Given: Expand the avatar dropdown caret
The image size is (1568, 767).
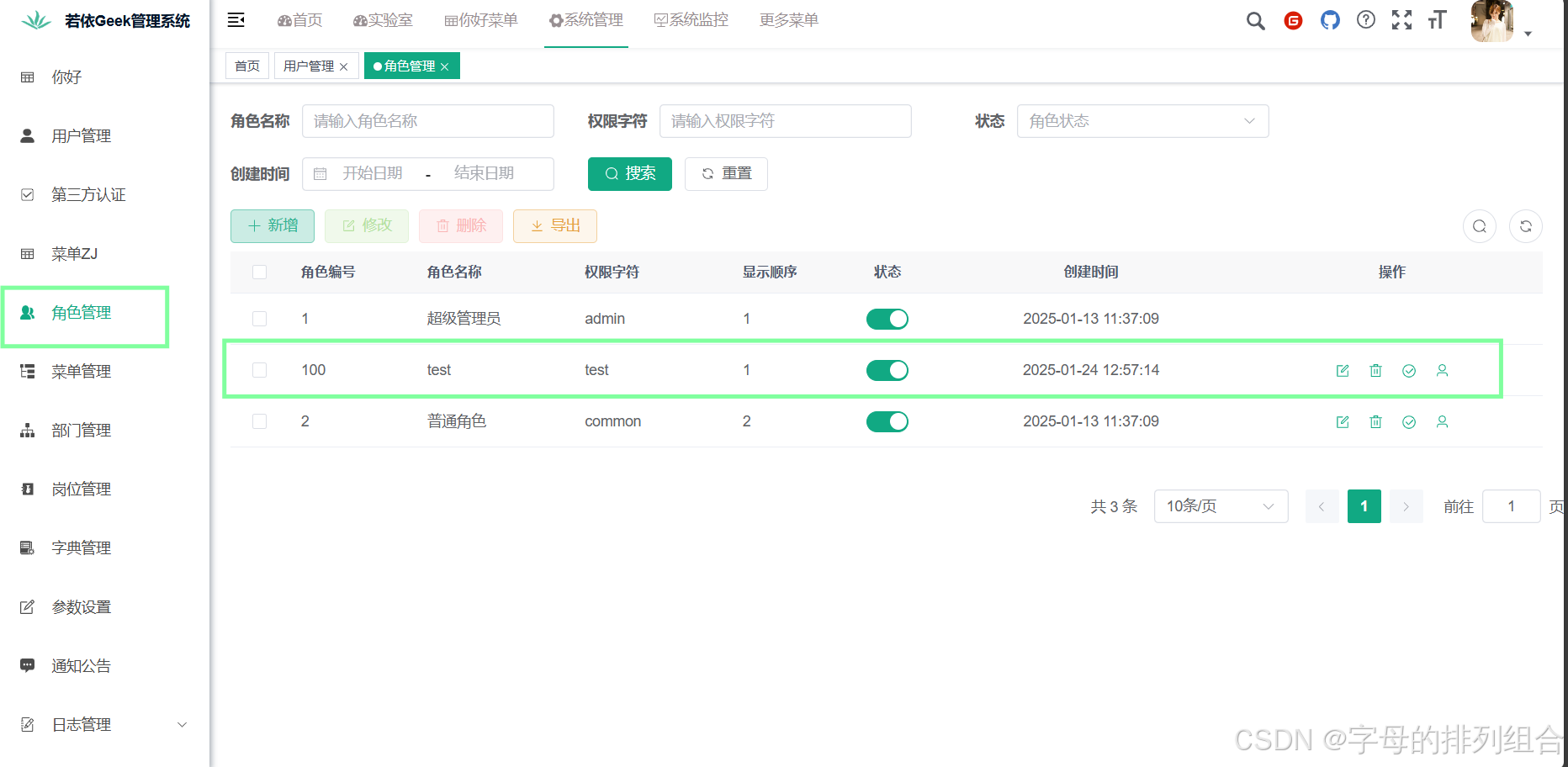Looking at the screenshot, I should tap(1528, 34).
